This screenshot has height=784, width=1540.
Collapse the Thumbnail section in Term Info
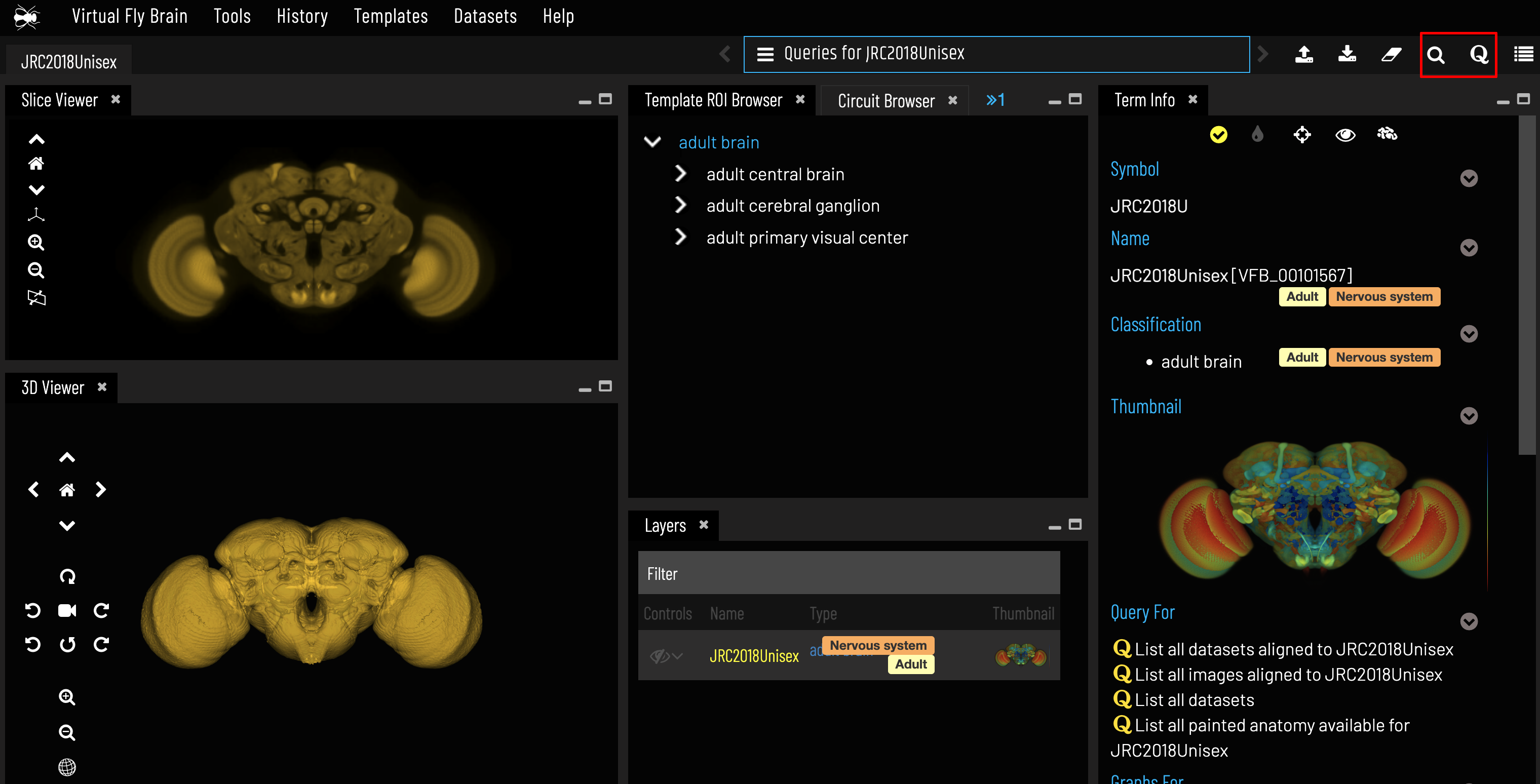point(1469,416)
